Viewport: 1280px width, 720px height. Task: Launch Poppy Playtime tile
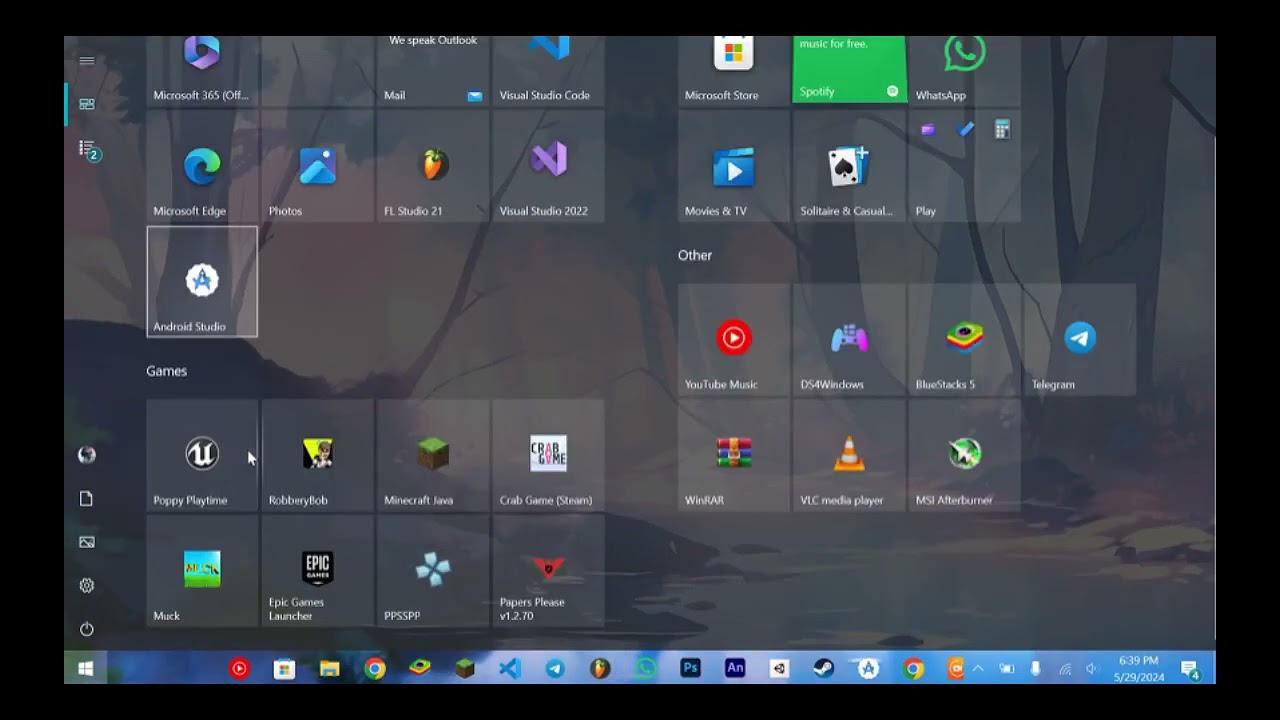pyautogui.click(x=202, y=456)
